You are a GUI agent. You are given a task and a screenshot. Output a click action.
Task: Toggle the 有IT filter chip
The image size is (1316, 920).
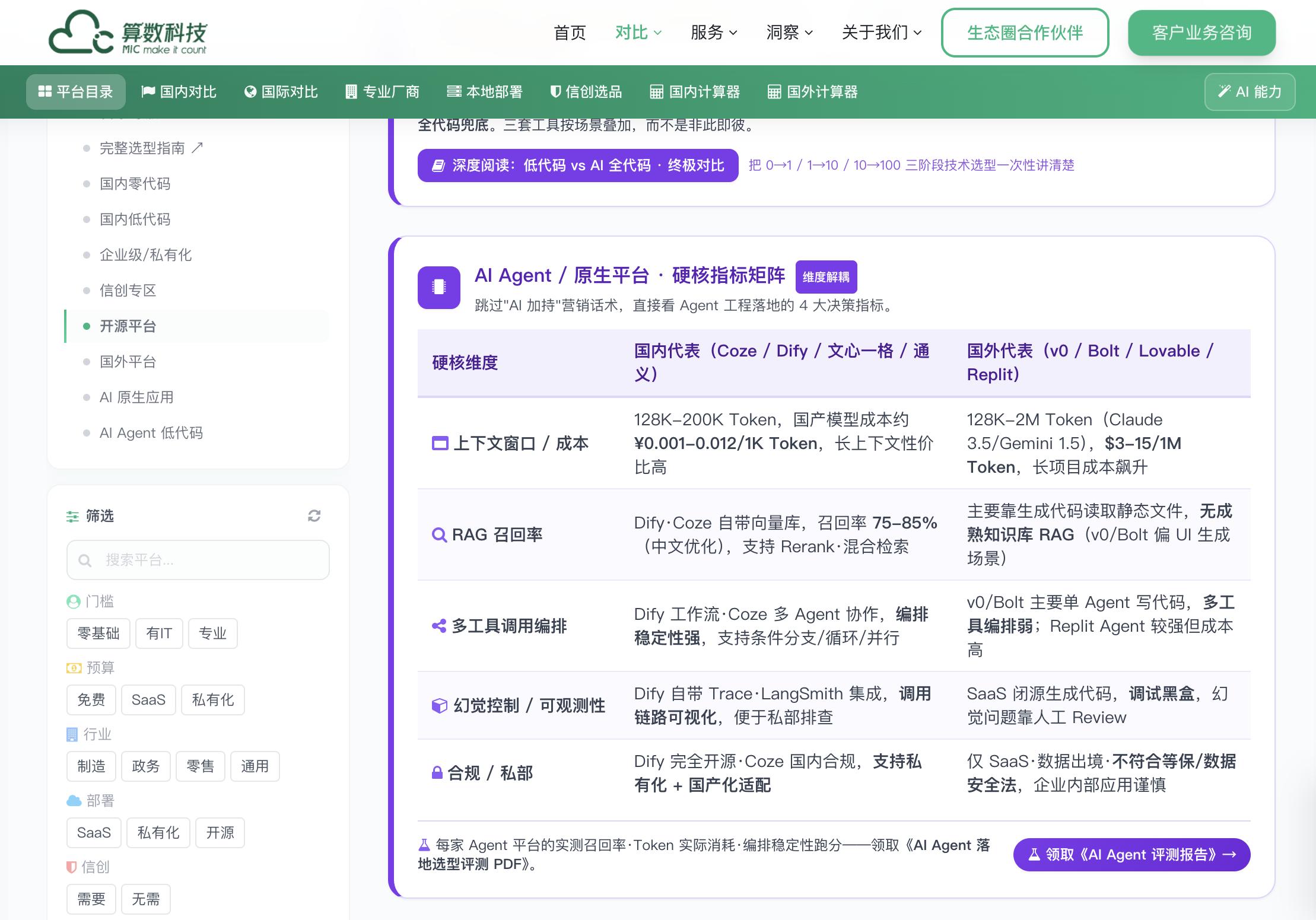point(159,634)
